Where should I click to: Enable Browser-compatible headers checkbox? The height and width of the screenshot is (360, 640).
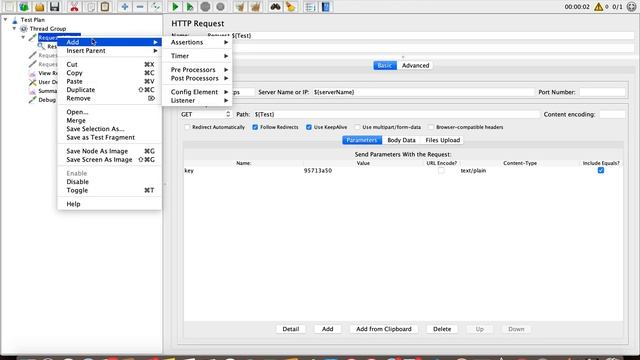click(431, 127)
